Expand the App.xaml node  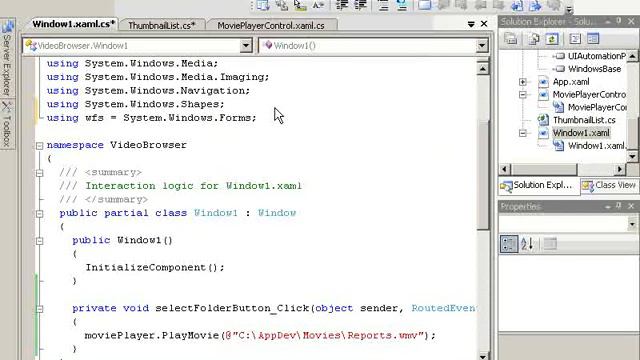522,82
